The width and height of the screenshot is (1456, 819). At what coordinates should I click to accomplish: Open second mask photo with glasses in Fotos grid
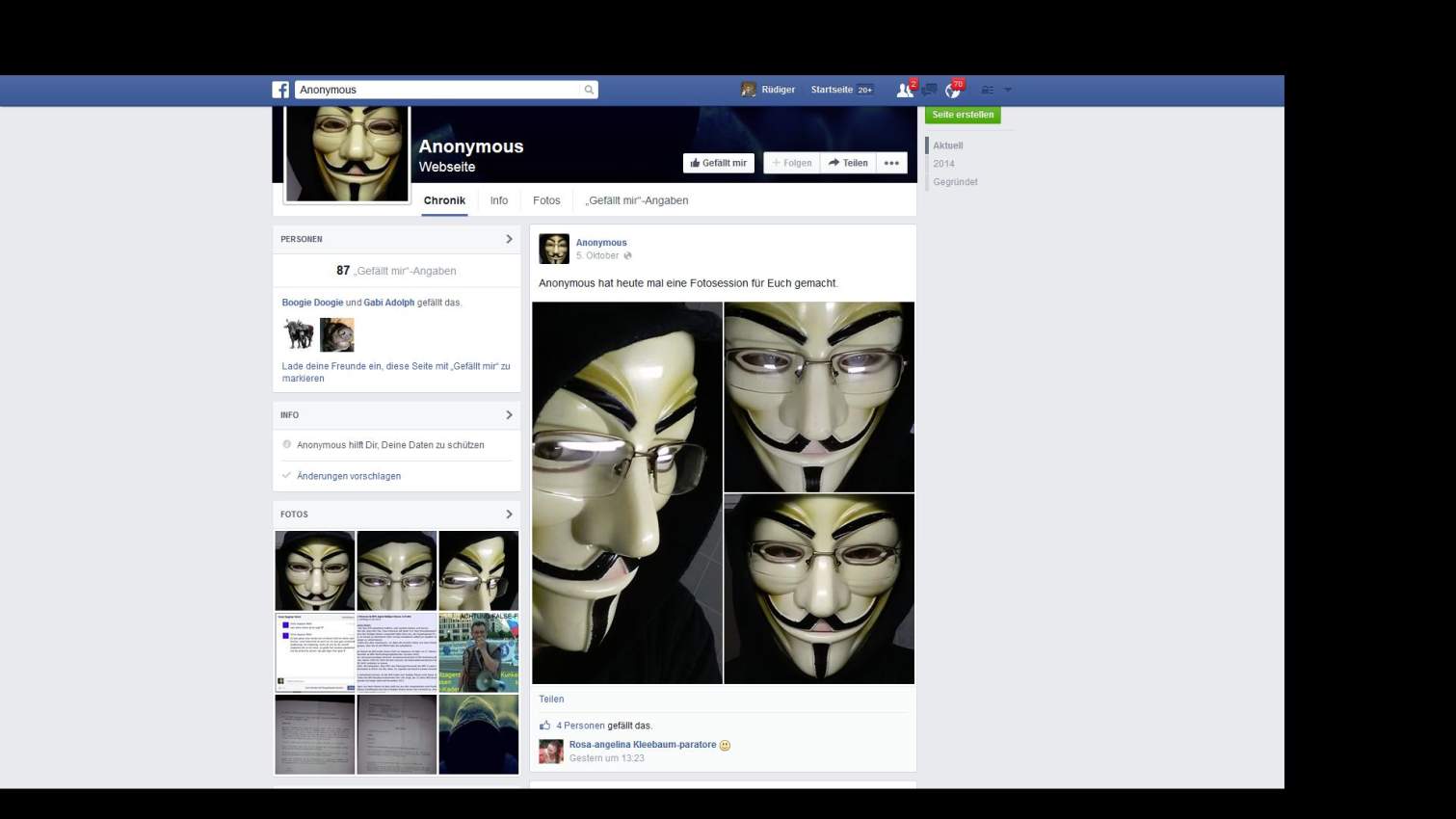[397, 570]
